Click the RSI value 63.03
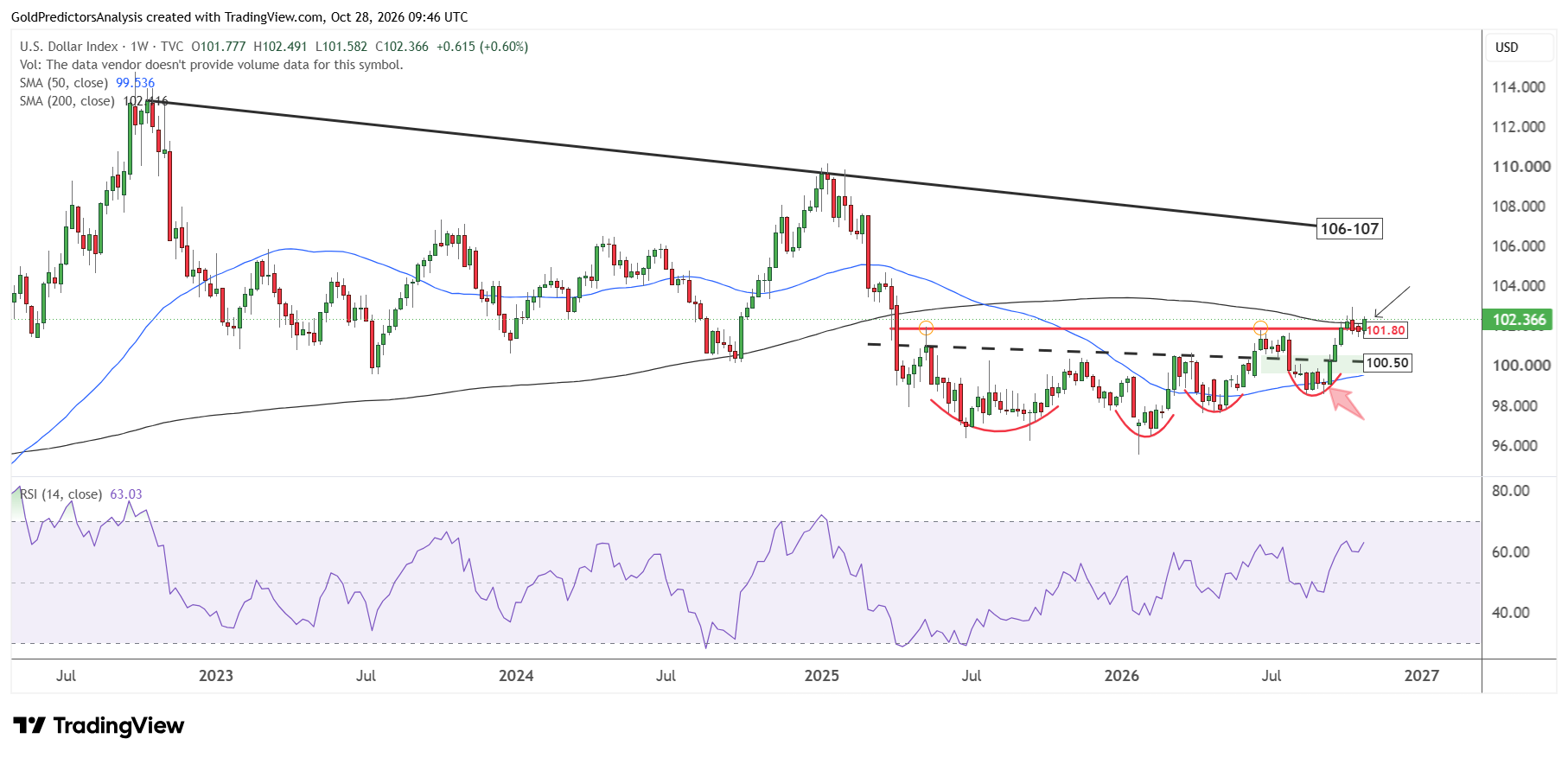This screenshot has width=1568, height=758. point(126,494)
